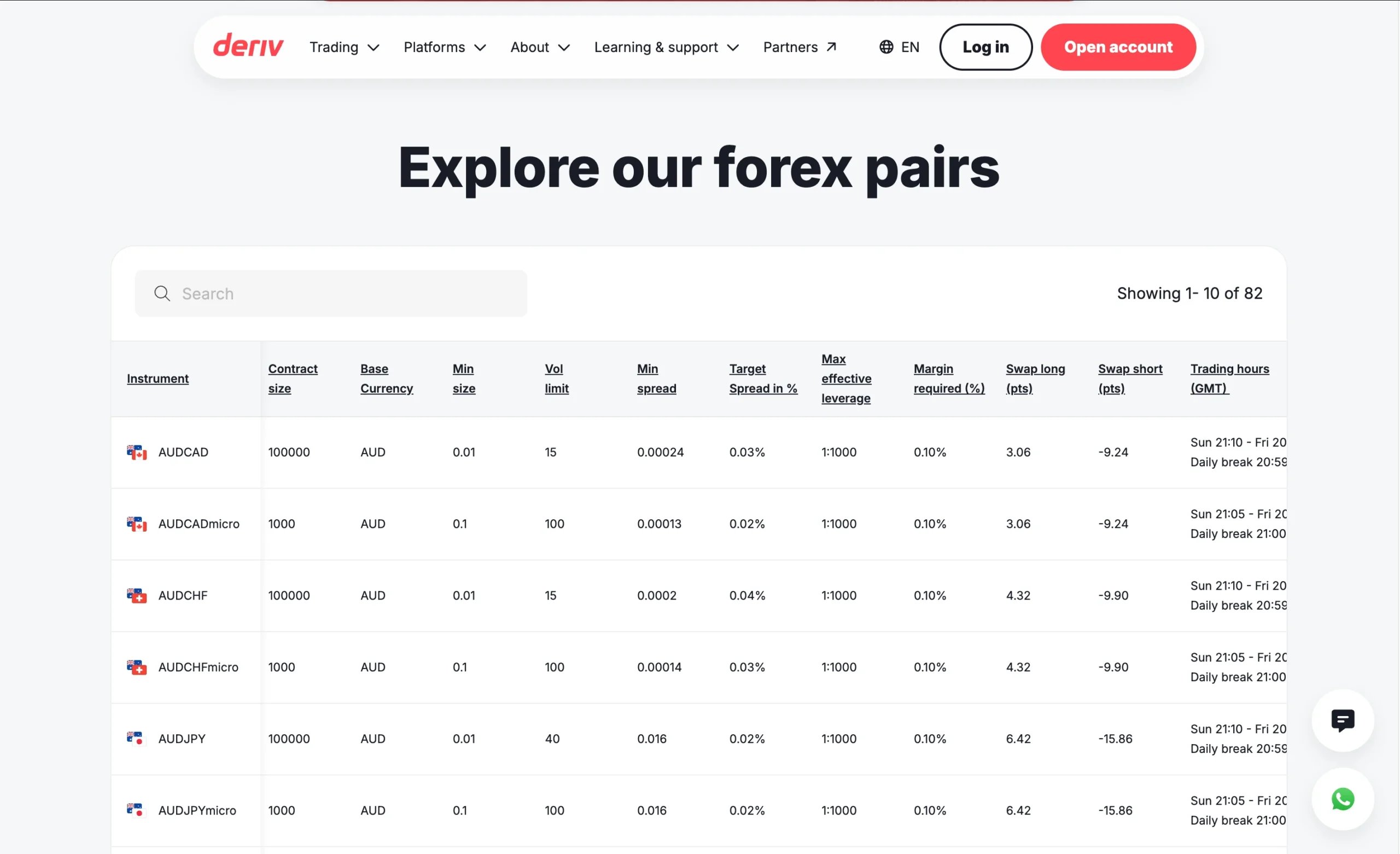The image size is (1400, 854).
Task: Sort by Target Spread in % header
Action: click(x=763, y=379)
